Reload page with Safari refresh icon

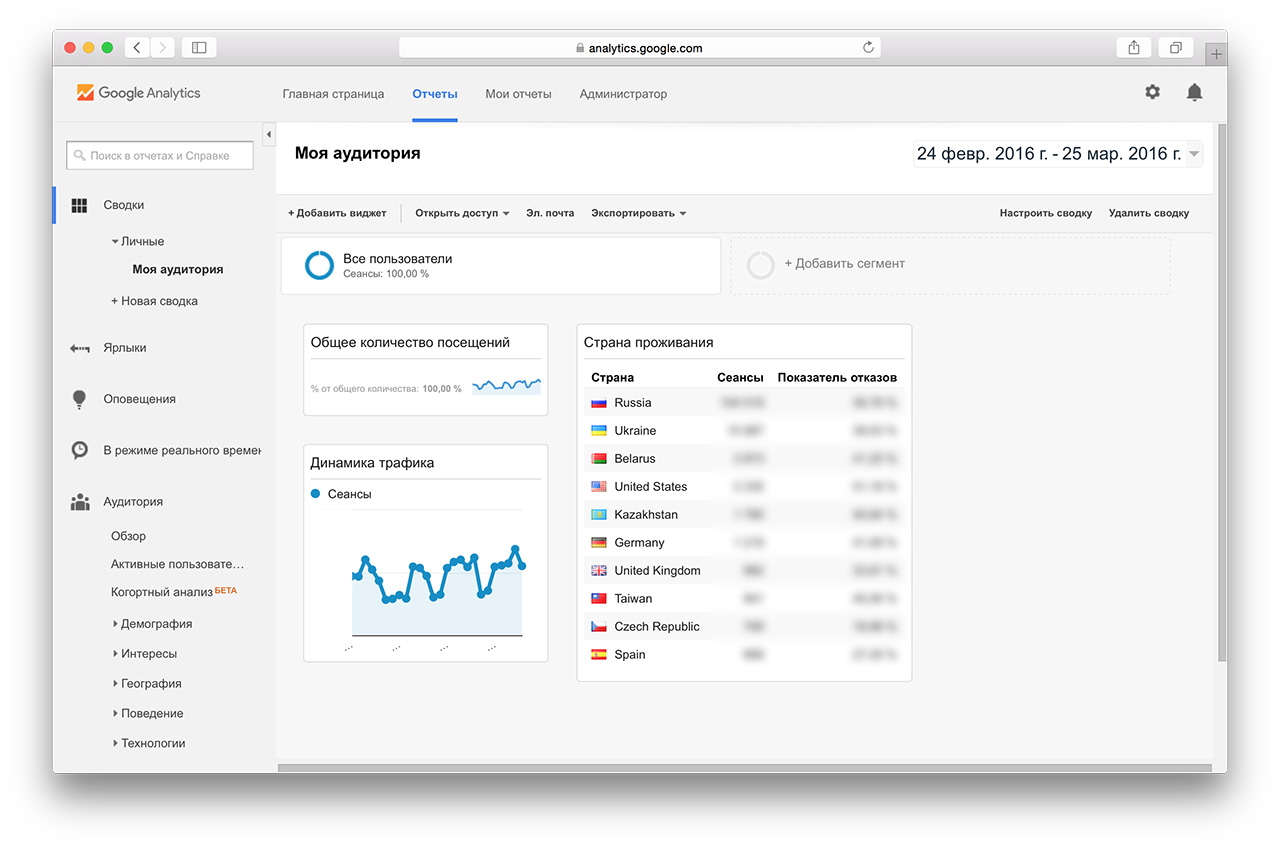(868, 47)
